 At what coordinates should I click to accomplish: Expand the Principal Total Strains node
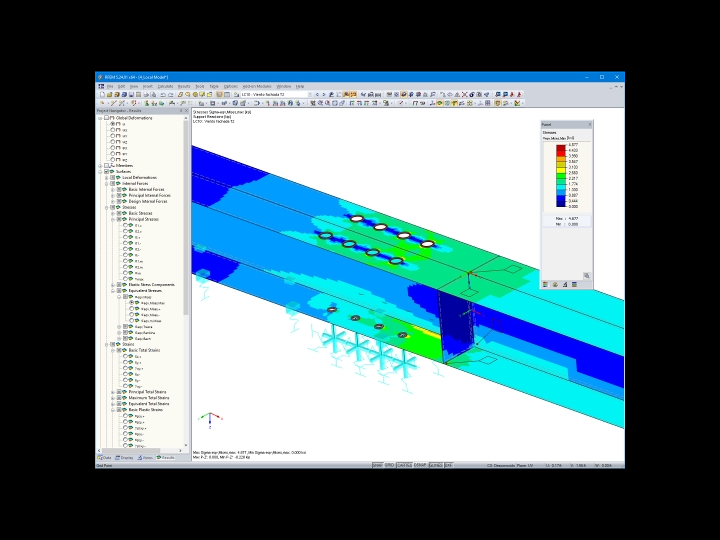tap(113, 392)
